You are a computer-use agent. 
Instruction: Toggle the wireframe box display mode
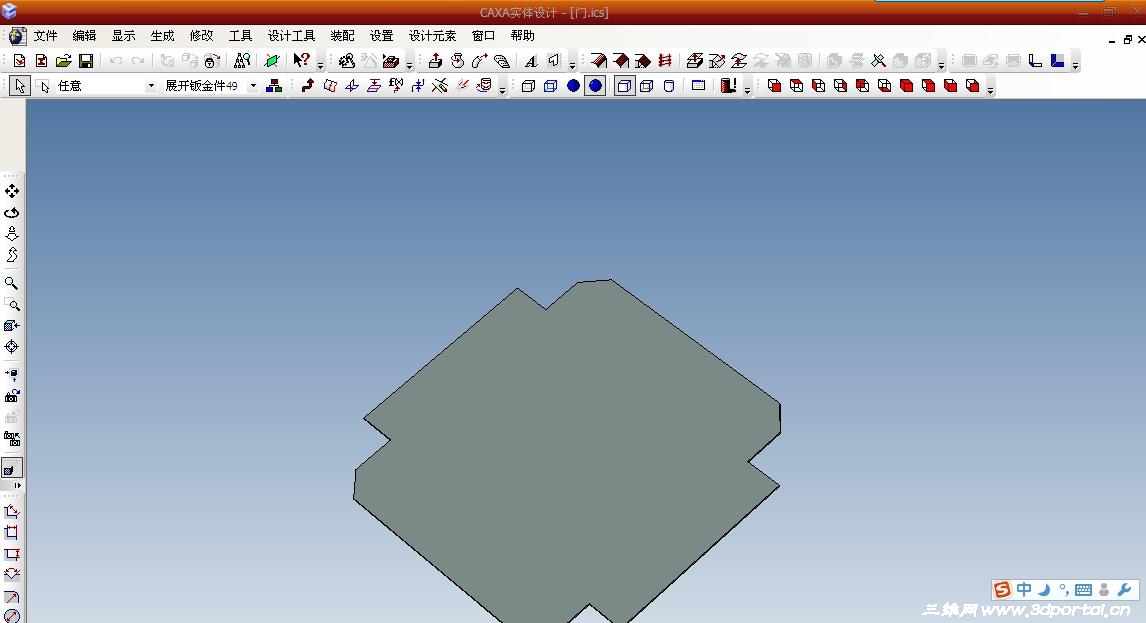tap(528, 86)
